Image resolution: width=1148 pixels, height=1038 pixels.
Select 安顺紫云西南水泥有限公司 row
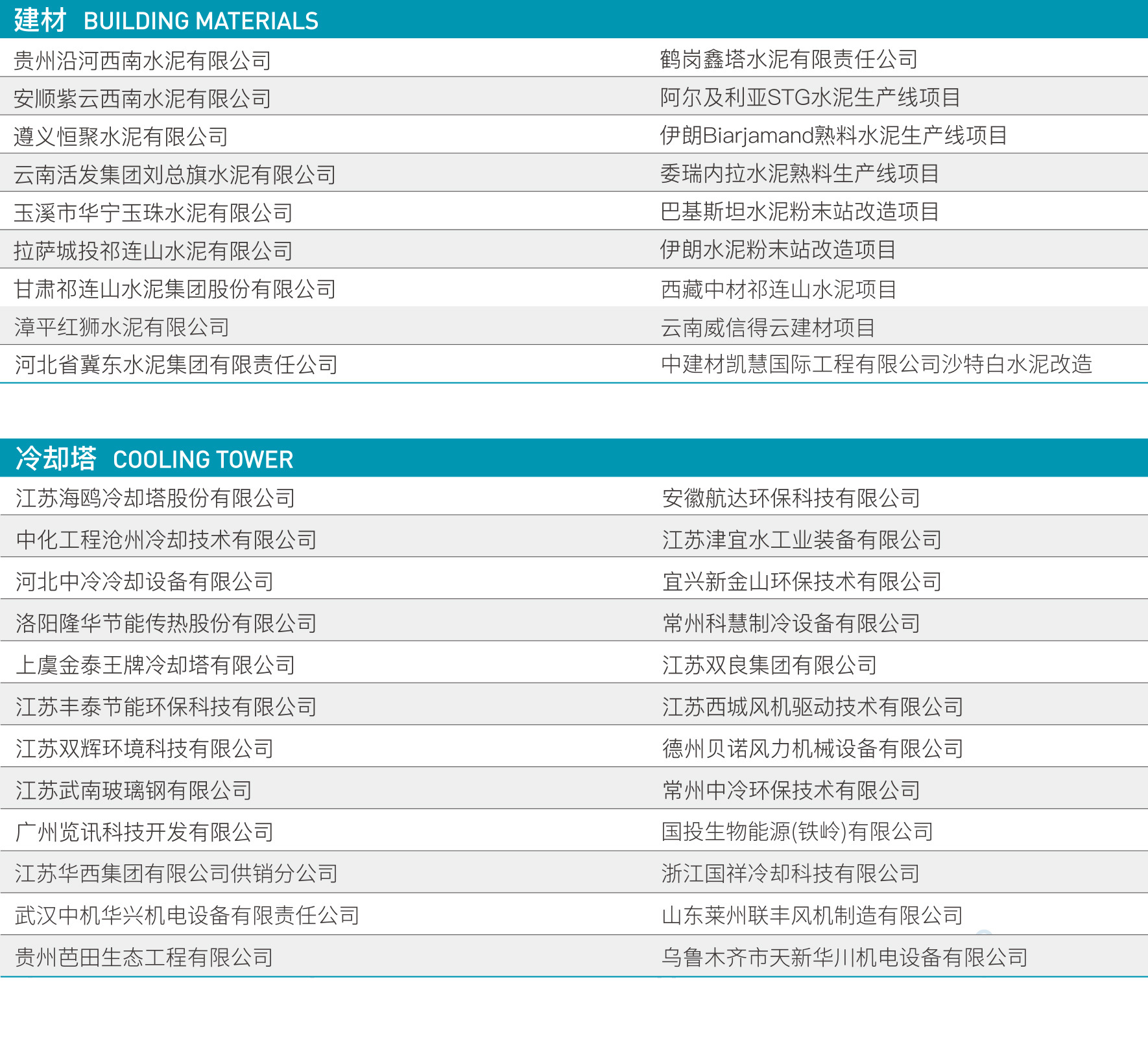click(x=143, y=99)
